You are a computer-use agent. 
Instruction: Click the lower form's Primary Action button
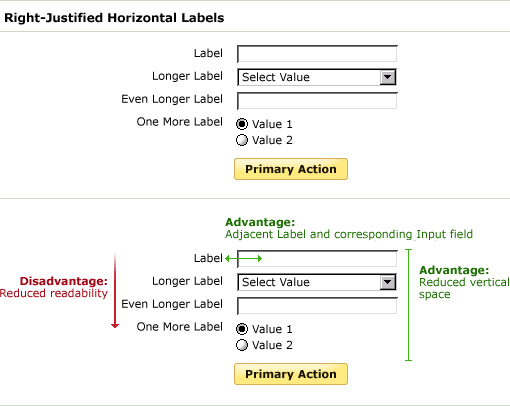(x=291, y=374)
